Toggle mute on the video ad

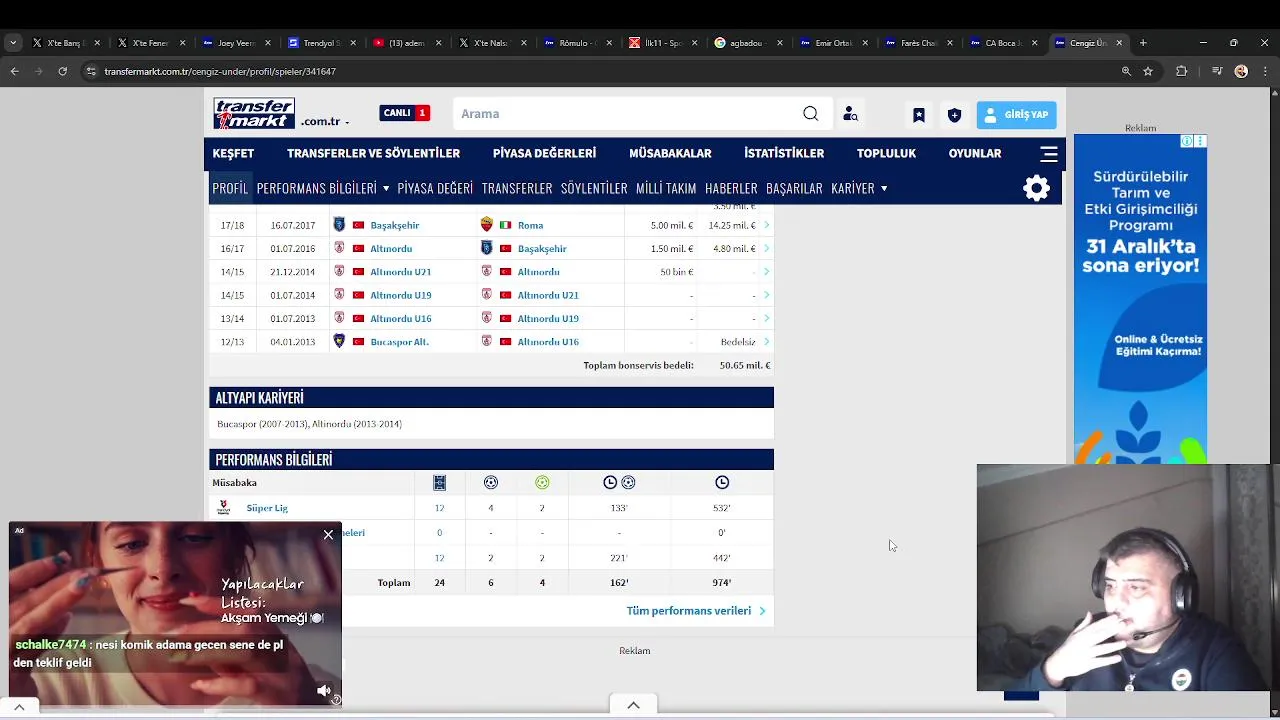tap(324, 690)
